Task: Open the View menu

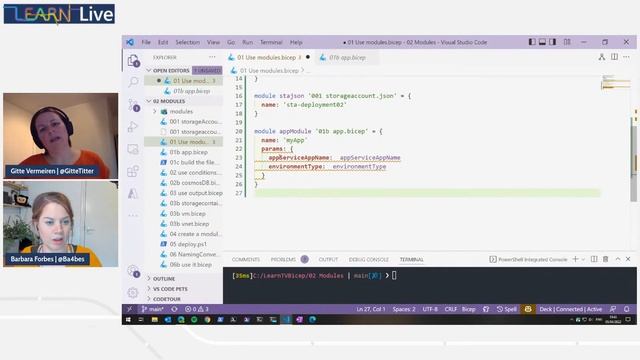Action: point(213,42)
